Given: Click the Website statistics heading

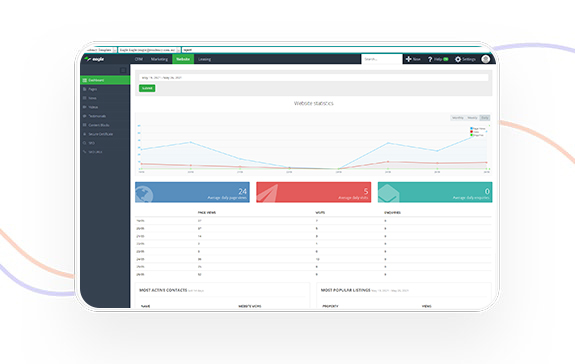Looking at the screenshot, I should [314, 103].
